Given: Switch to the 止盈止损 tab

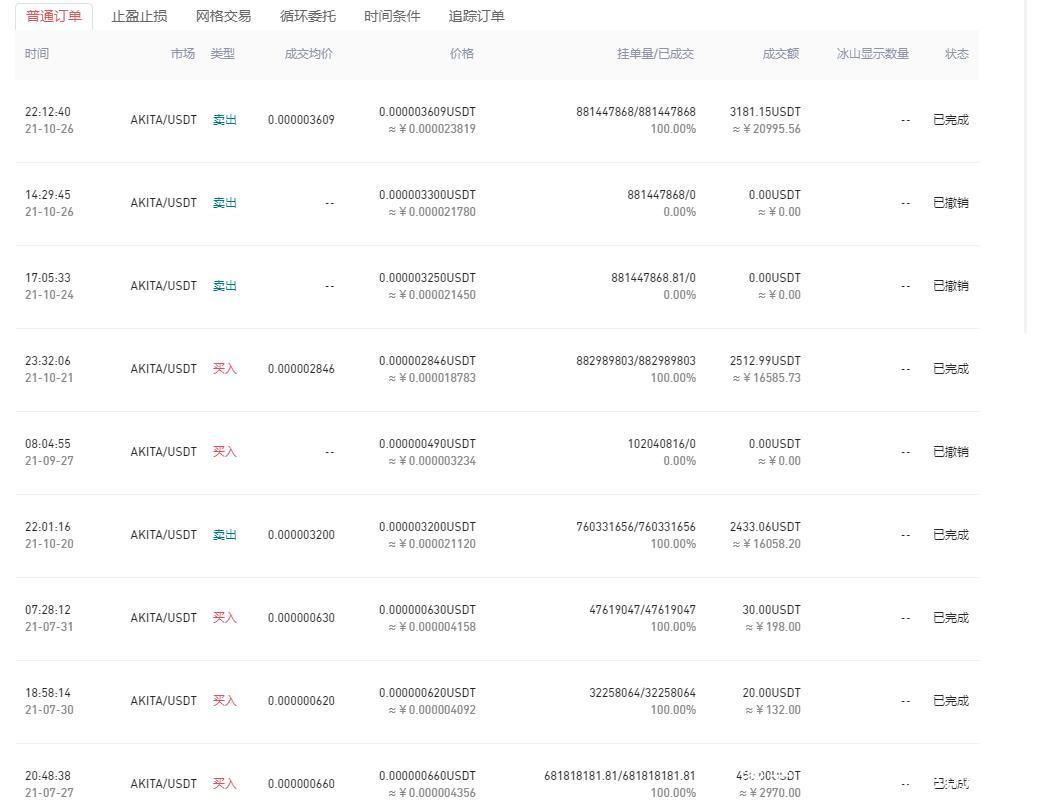Looking at the screenshot, I should [x=139, y=16].
